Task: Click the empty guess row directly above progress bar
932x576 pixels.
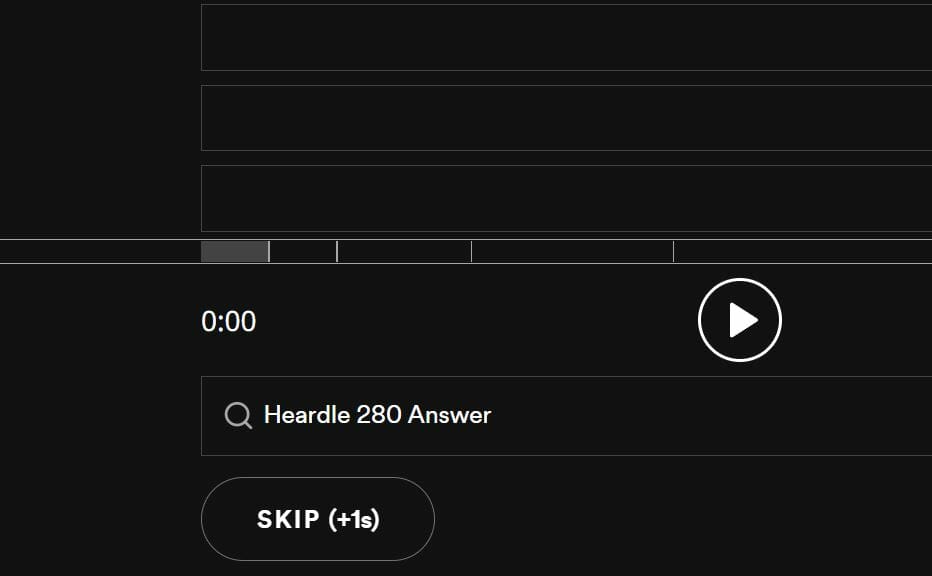Action: (566, 199)
